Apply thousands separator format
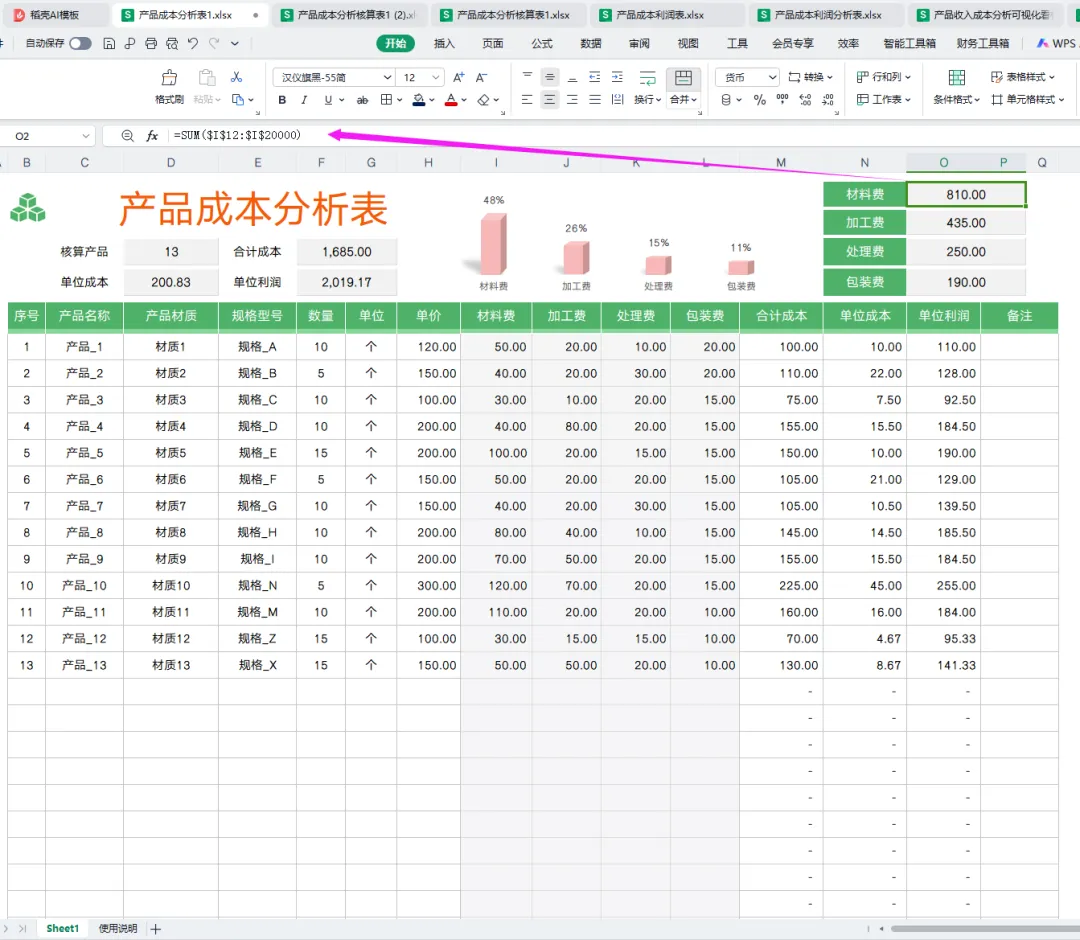This screenshot has width=1080, height=940. (782, 100)
